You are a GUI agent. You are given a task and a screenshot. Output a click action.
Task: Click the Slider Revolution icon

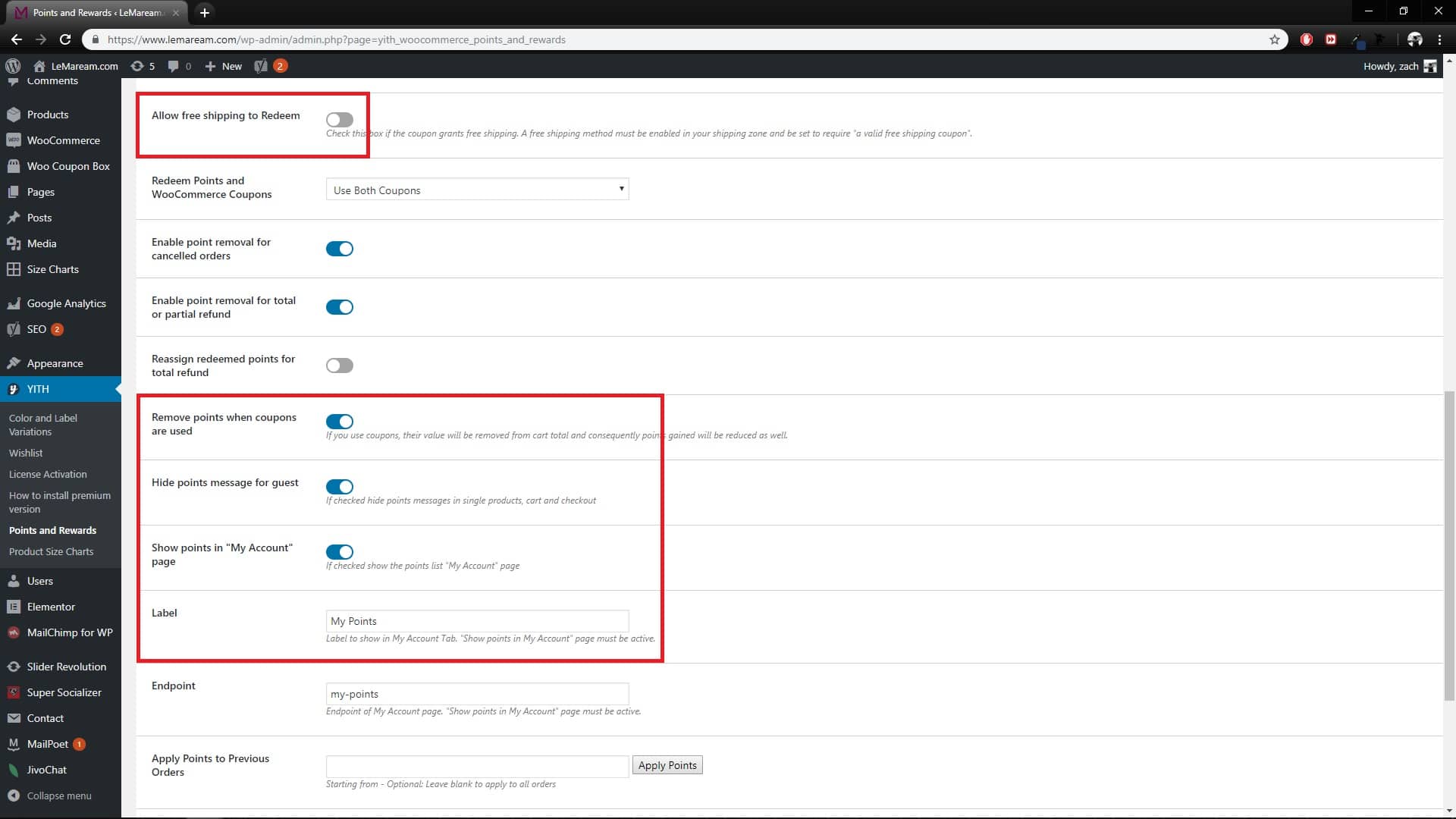click(x=14, y=667)
